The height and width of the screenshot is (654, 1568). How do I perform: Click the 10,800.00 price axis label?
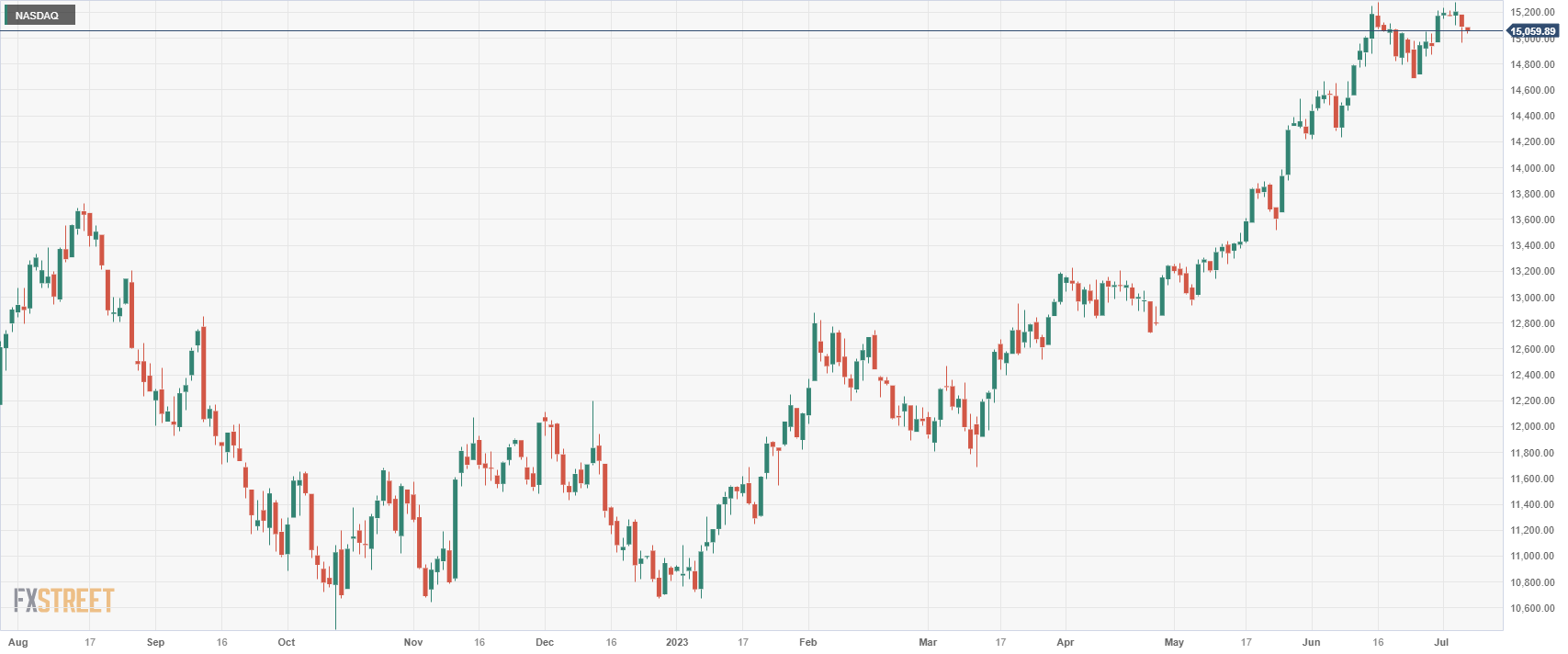[x=1532, y=582]
